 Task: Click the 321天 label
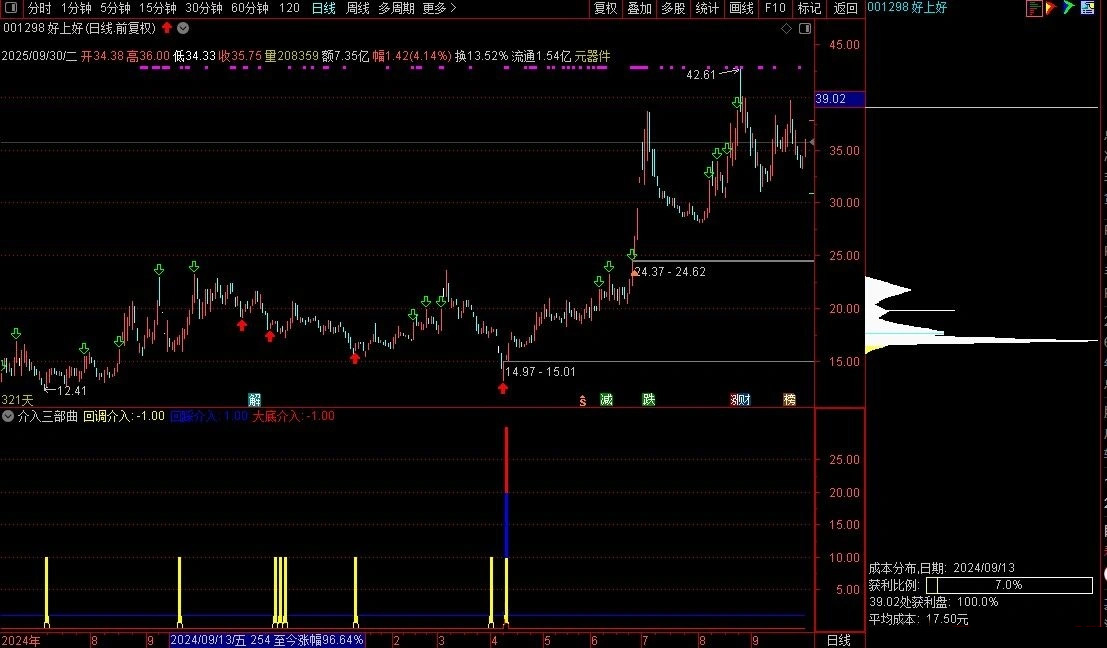coord(17,400)
